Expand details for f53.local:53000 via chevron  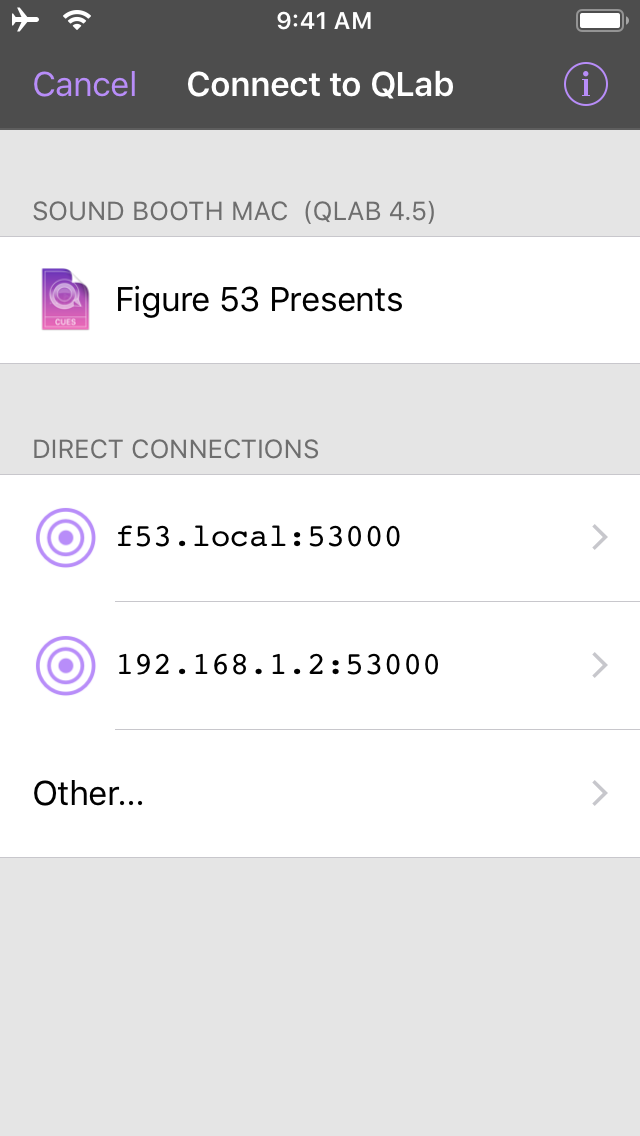(599, 537)
